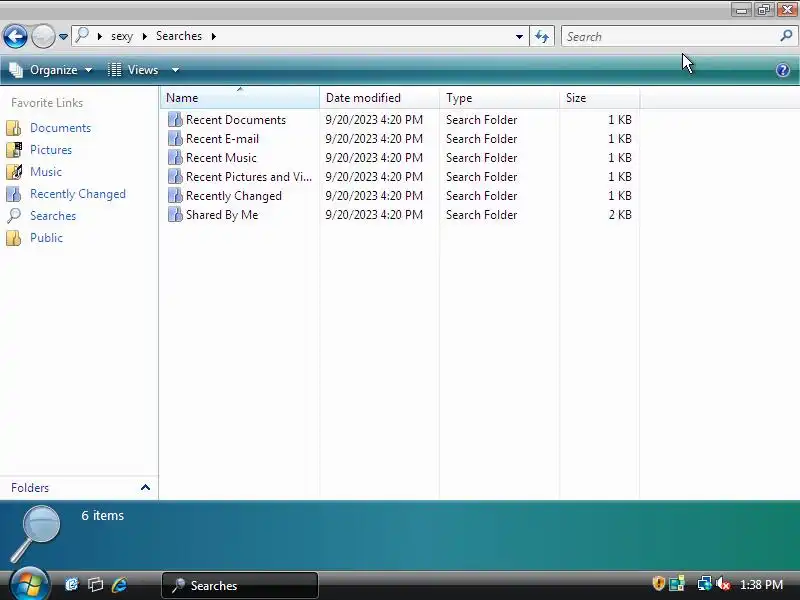Click the 2 KB size of Shared By Me
Viewport: 800px width, 600px height.
tap(620, 215)
